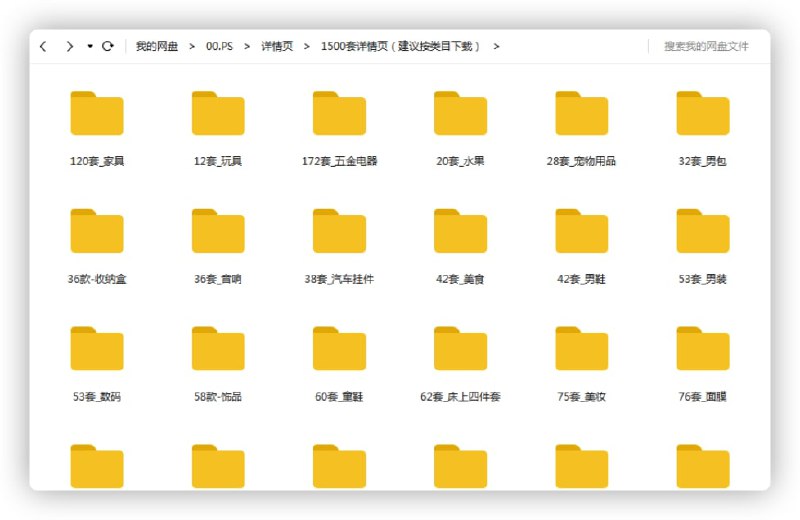
Task: Navigate to 我的网盘 in breadcrumb
Action: click(x=157, y=46)
